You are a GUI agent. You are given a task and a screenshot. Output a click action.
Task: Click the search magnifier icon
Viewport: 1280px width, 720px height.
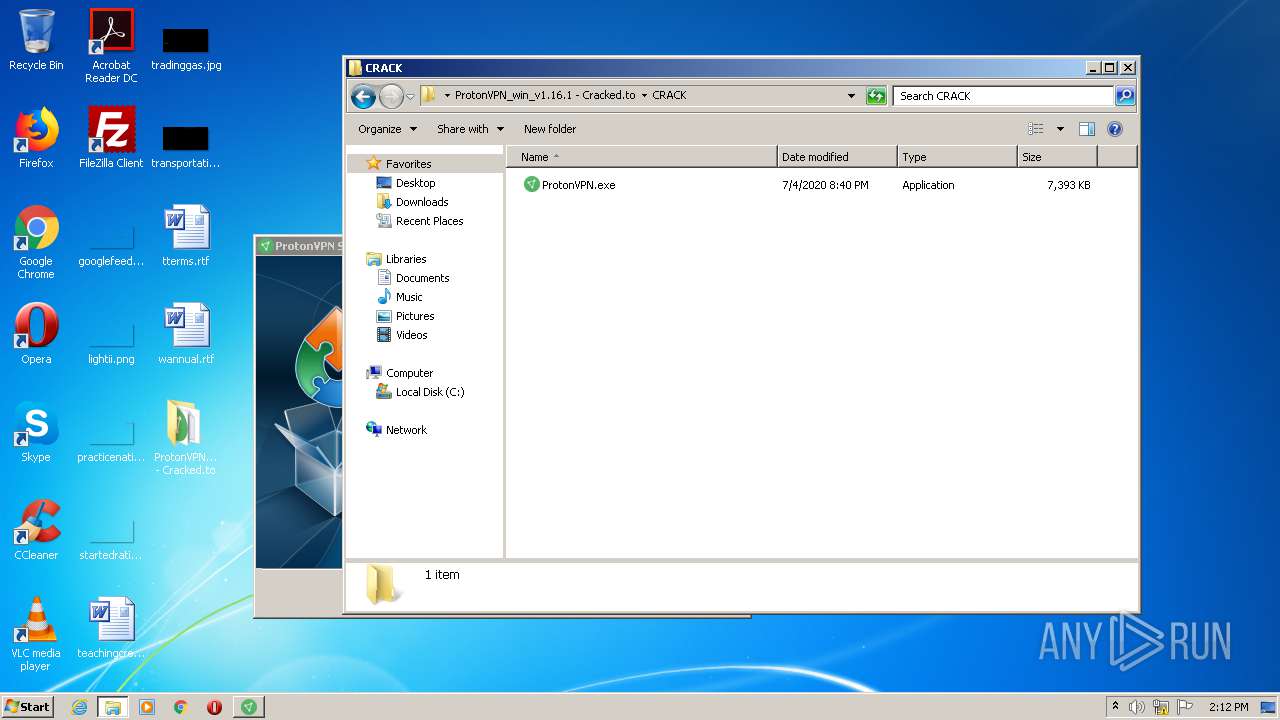1125,96
